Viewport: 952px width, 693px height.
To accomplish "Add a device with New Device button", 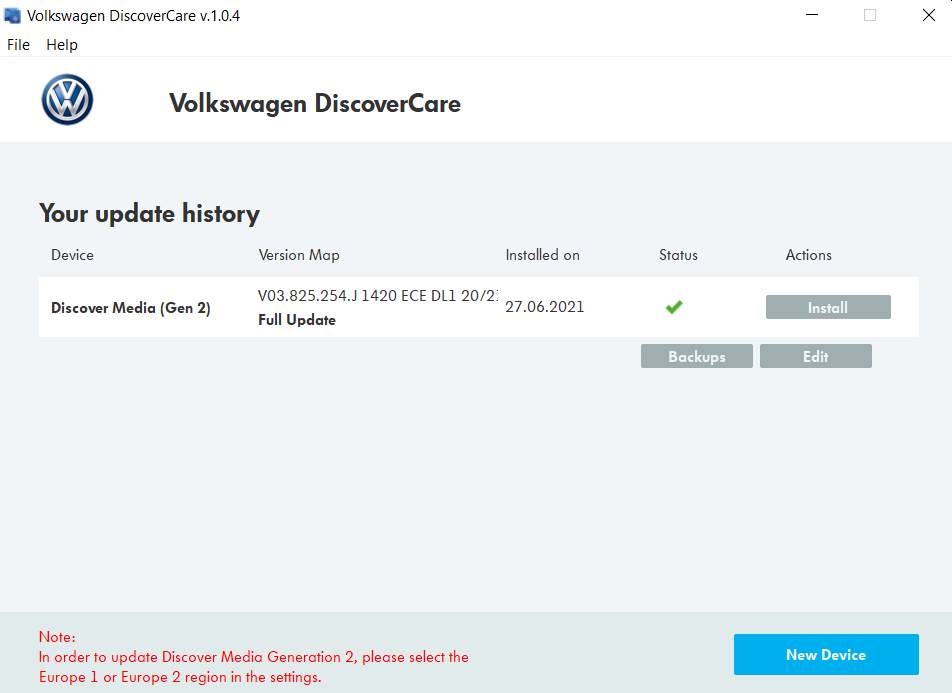I will coord(825,655).
